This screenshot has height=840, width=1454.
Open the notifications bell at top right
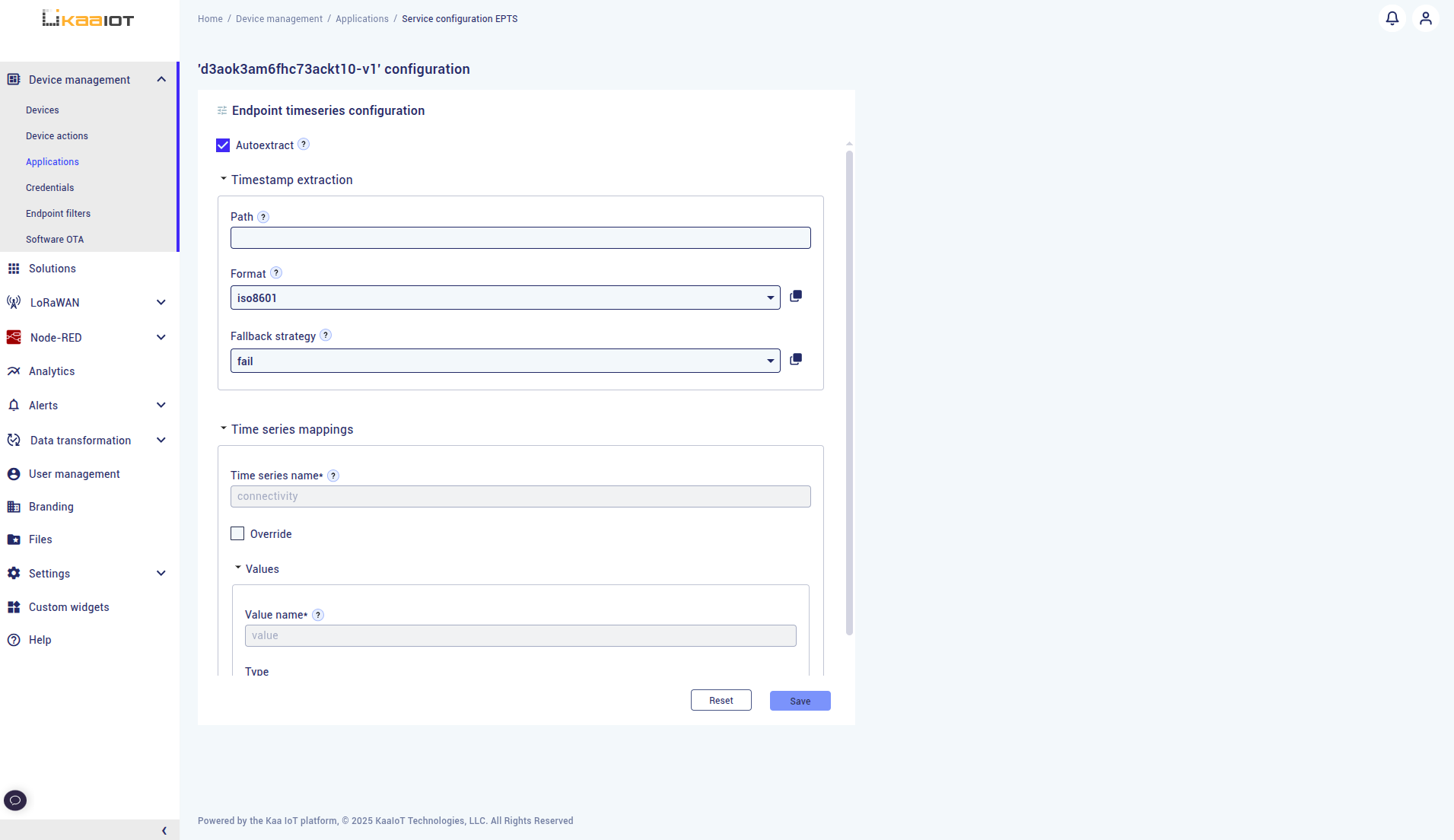point(1392,17)
